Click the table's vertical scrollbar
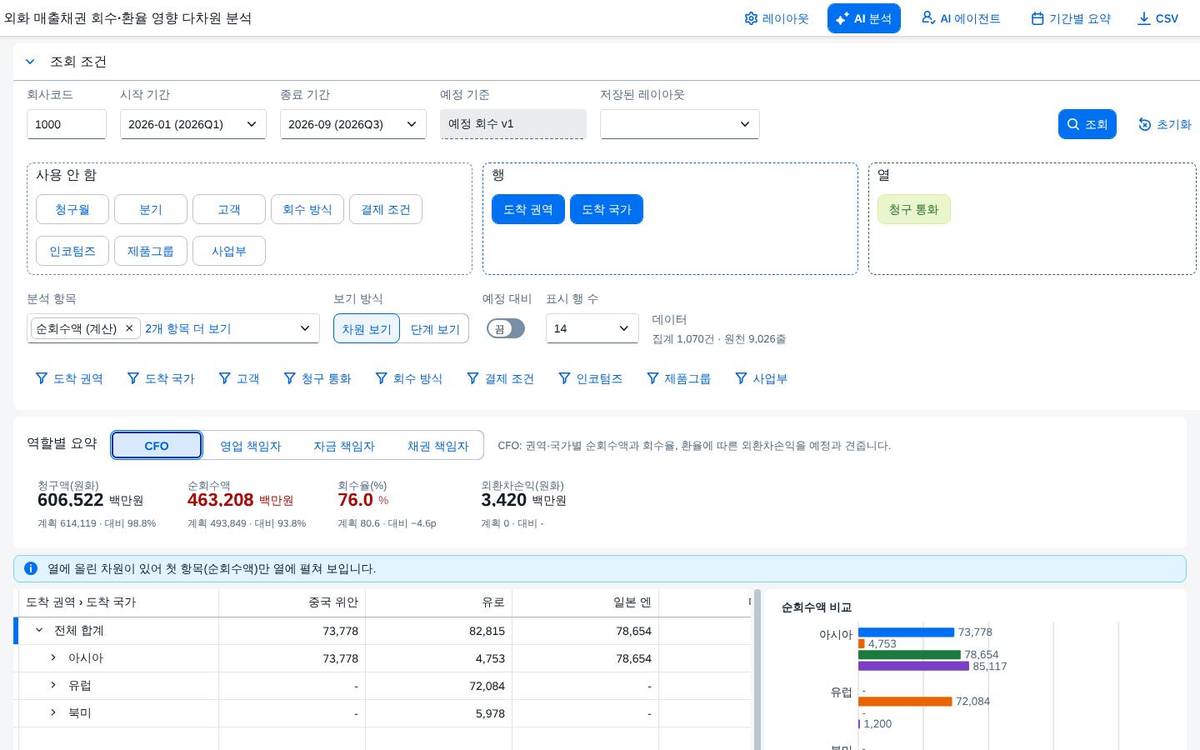 pyautogui.click(x=756, y=668)
